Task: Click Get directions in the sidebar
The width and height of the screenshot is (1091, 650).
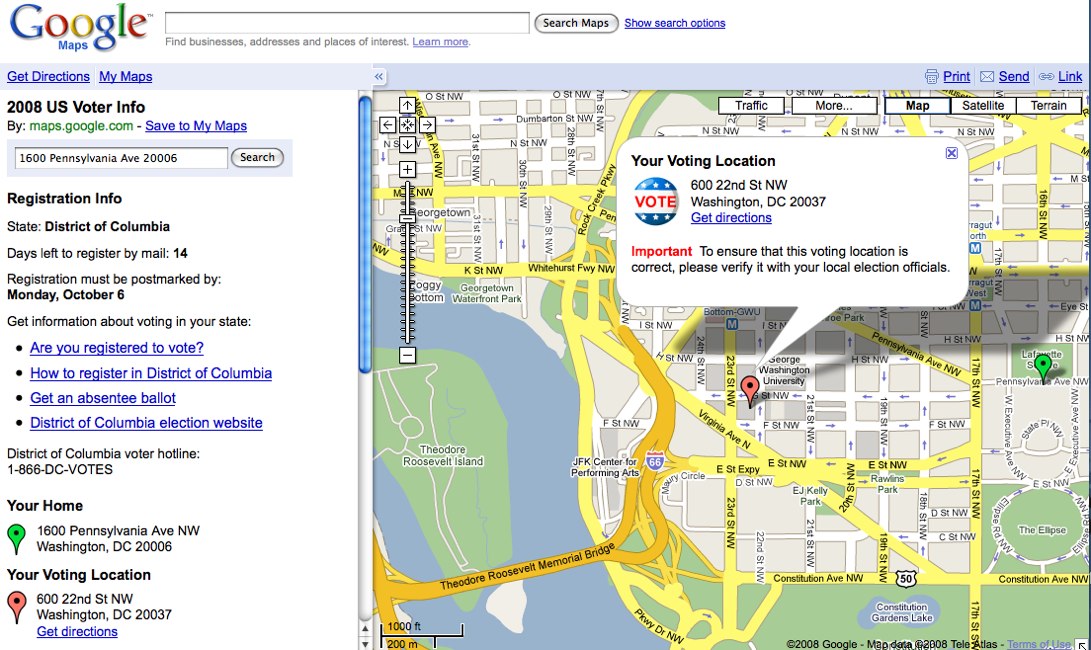Action: (77, 632)
